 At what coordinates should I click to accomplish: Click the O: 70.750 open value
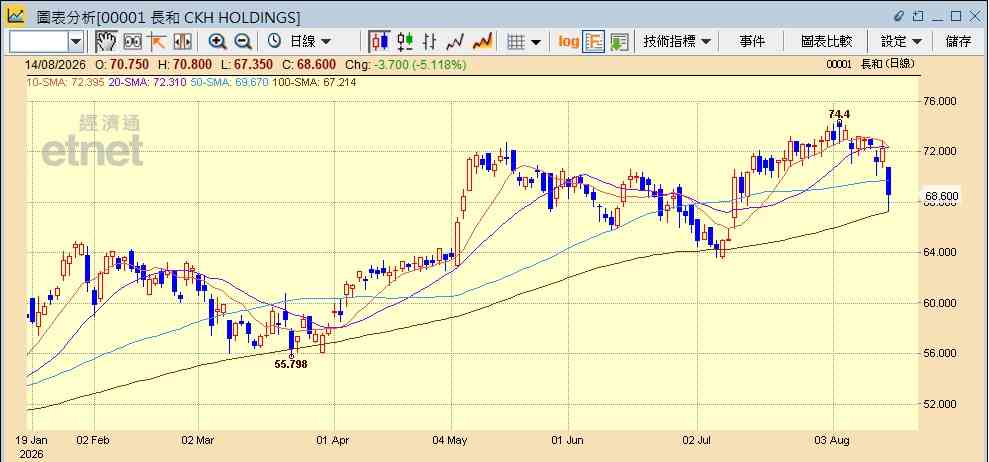pos(122,65)
